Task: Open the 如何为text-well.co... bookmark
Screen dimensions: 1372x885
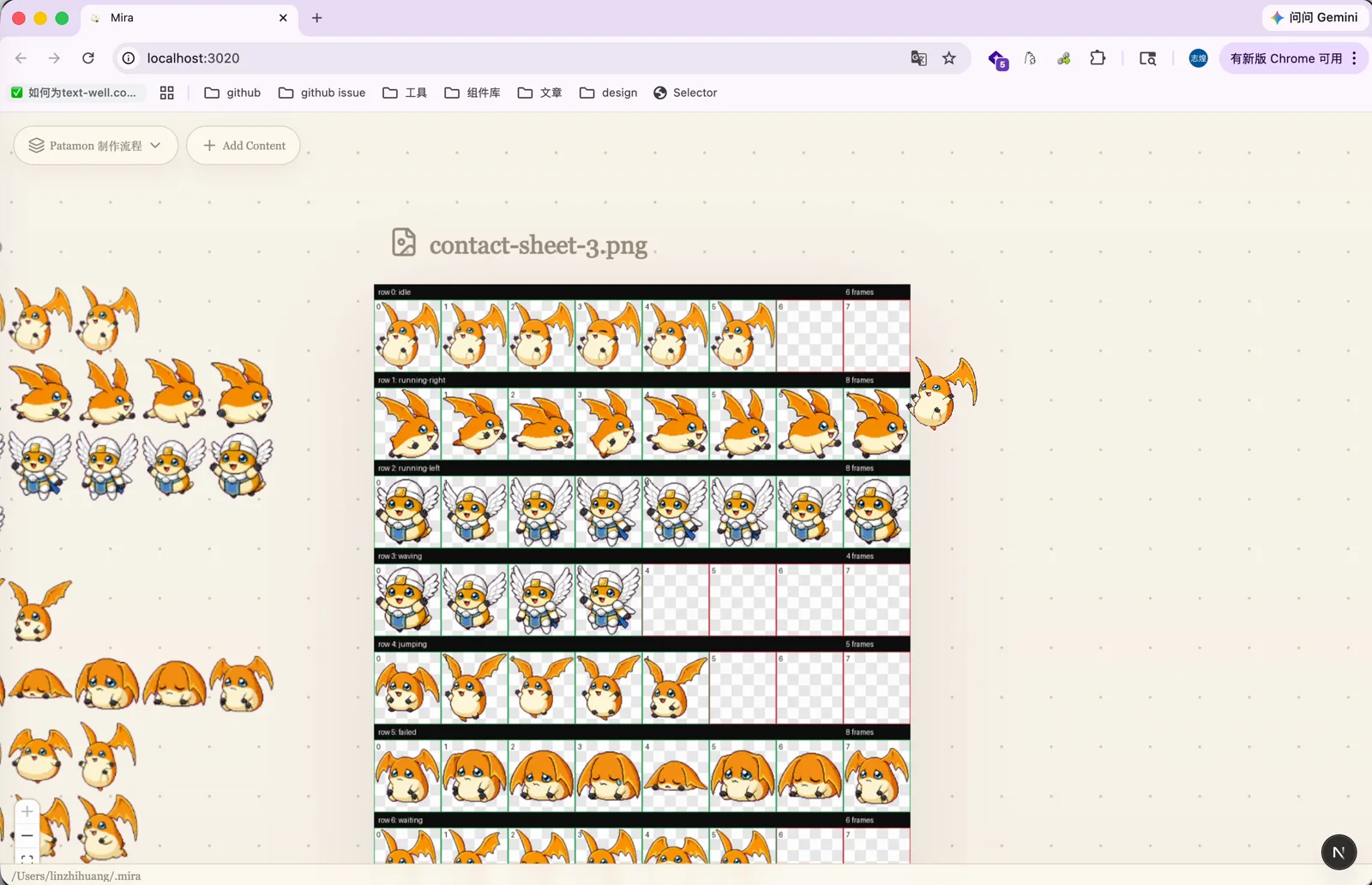Action: tap(74, 93)
